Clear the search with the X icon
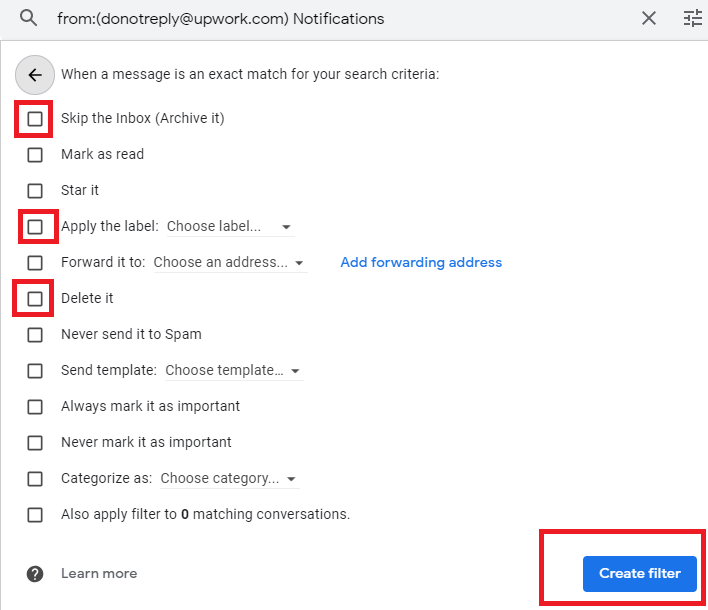708x610 pixels. click(649, 19)
